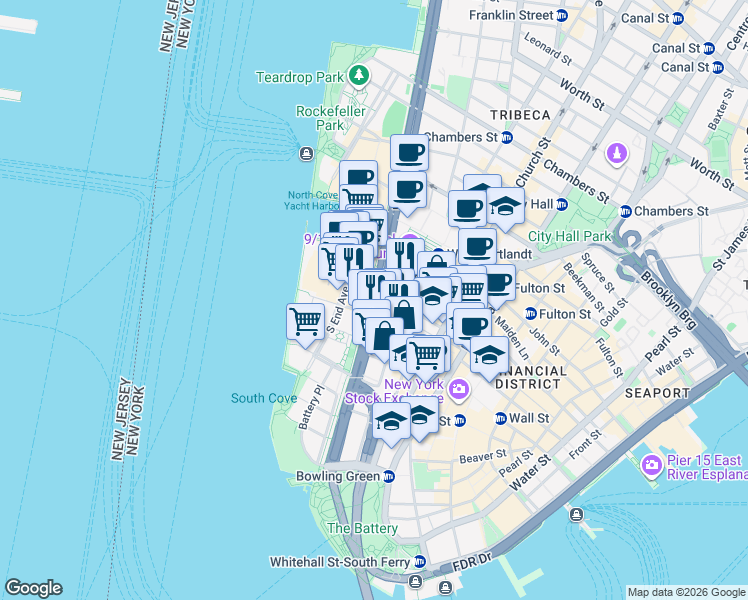
Task: Select topmost Canal St subway icon
Action: [x=678, y=19]
